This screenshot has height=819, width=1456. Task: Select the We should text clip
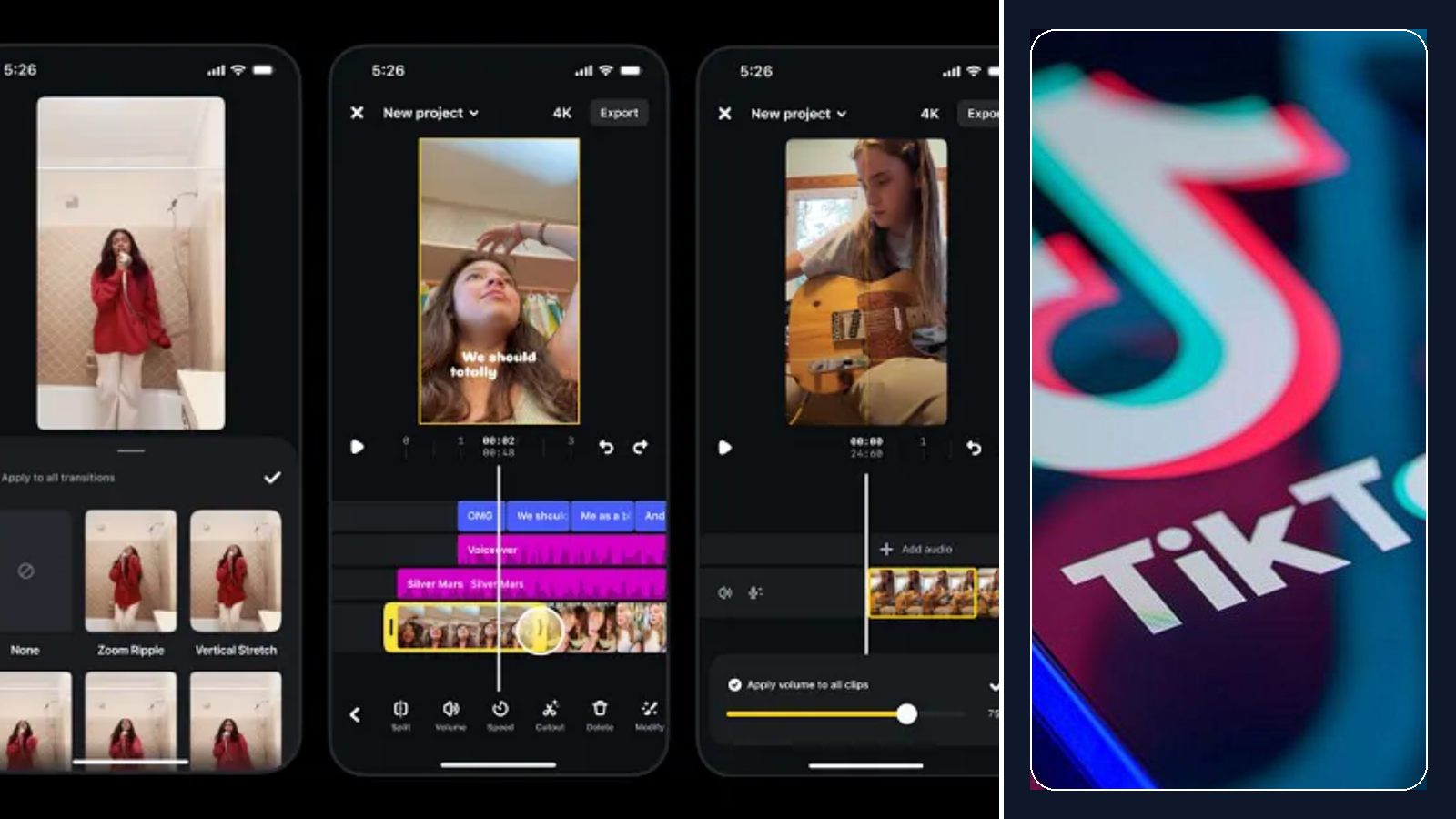click(539, 516)
